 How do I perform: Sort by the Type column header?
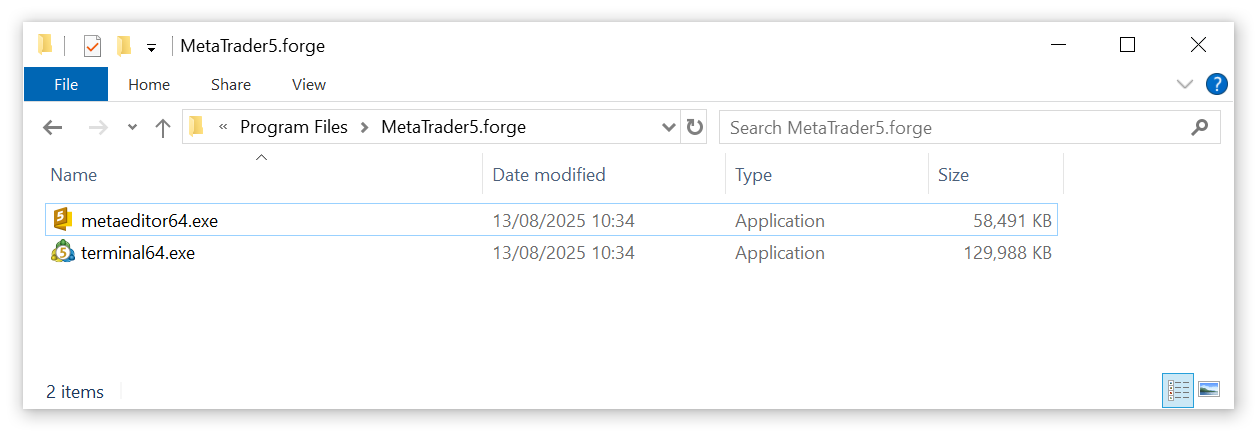(x=753, y=174)
